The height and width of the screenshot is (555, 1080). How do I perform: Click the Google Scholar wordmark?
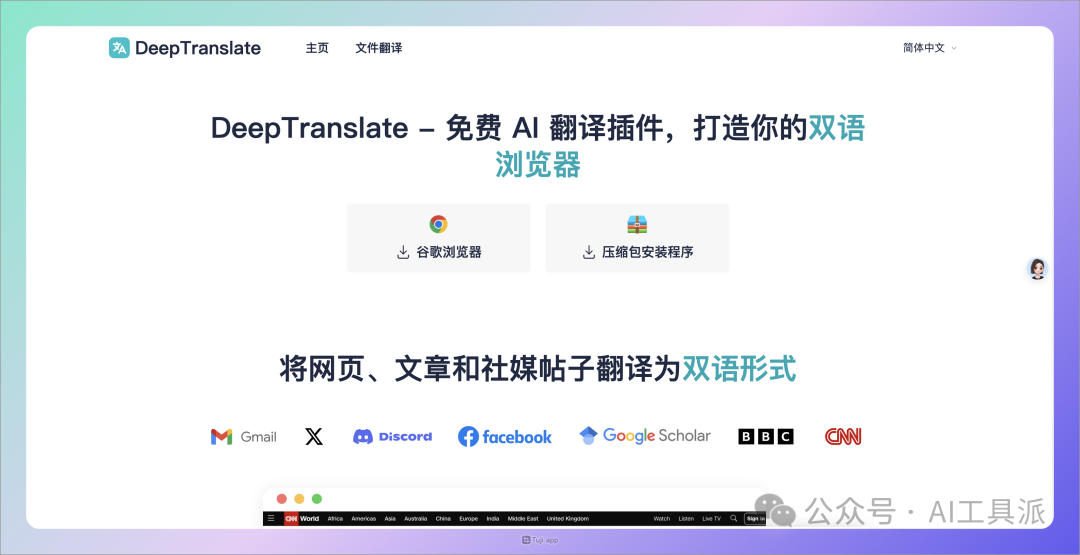(x=656, y=436)
